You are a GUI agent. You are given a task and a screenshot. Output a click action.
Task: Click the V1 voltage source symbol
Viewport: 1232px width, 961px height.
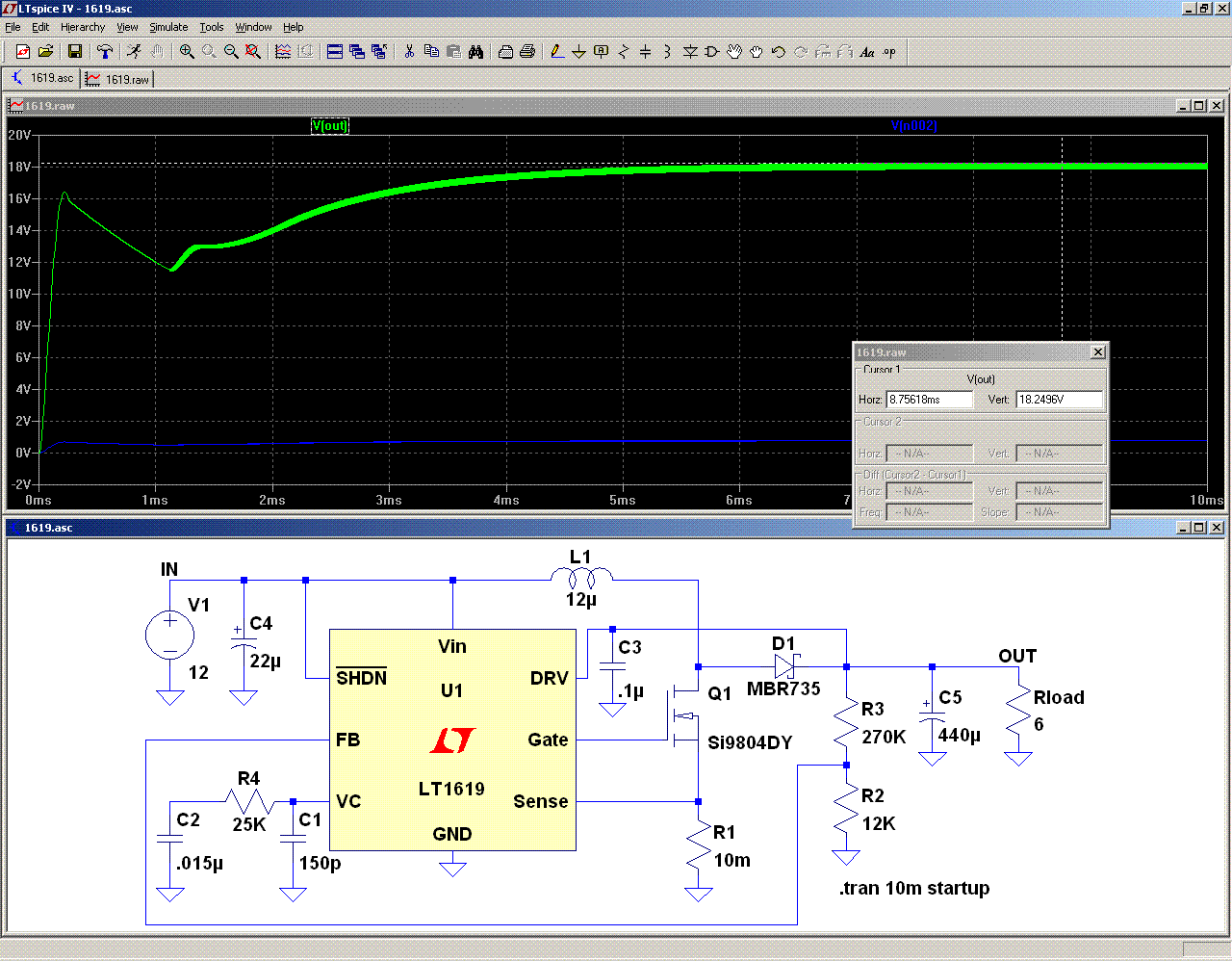[x=169, y=636]
